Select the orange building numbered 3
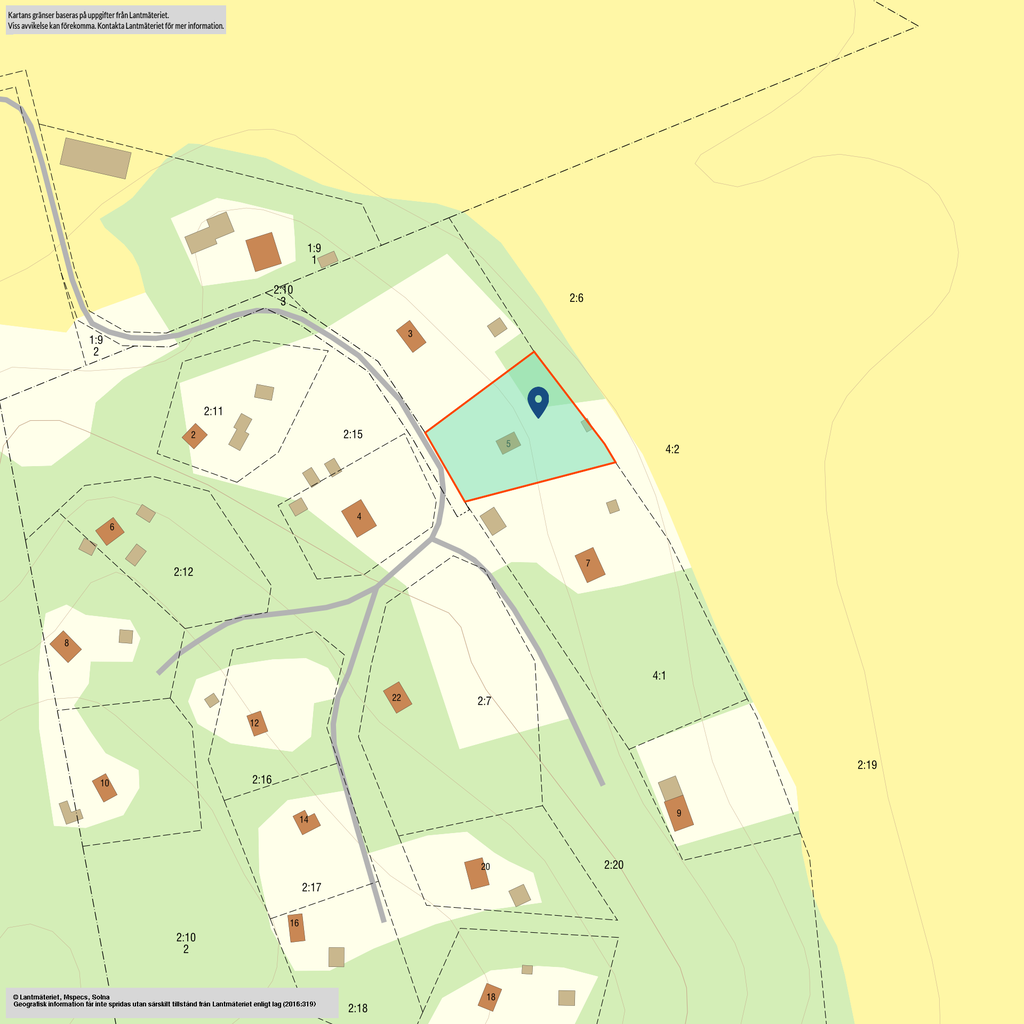Image resolution: width=1024 pixels, height=1024 pixels. click(410, 335)
